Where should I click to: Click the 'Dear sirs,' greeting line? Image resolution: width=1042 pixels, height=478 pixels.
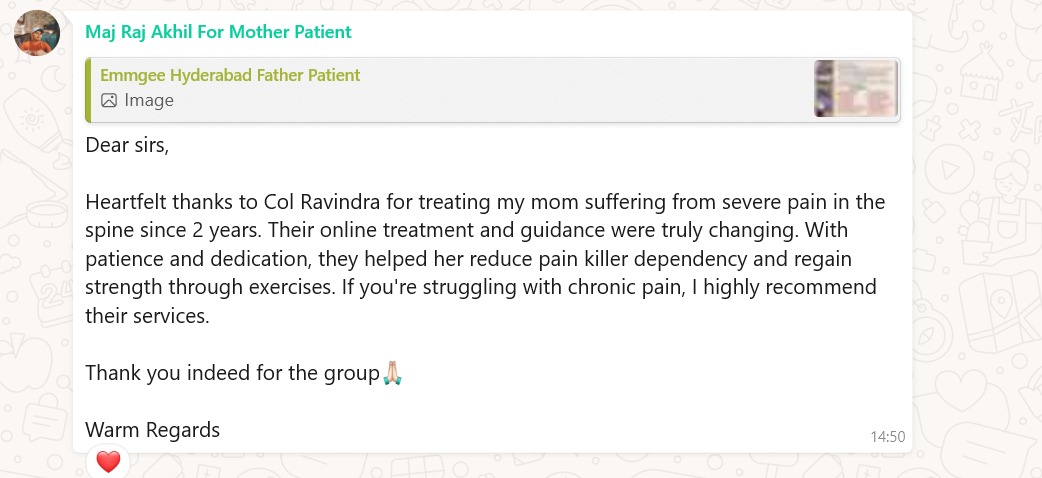(128, 146)
